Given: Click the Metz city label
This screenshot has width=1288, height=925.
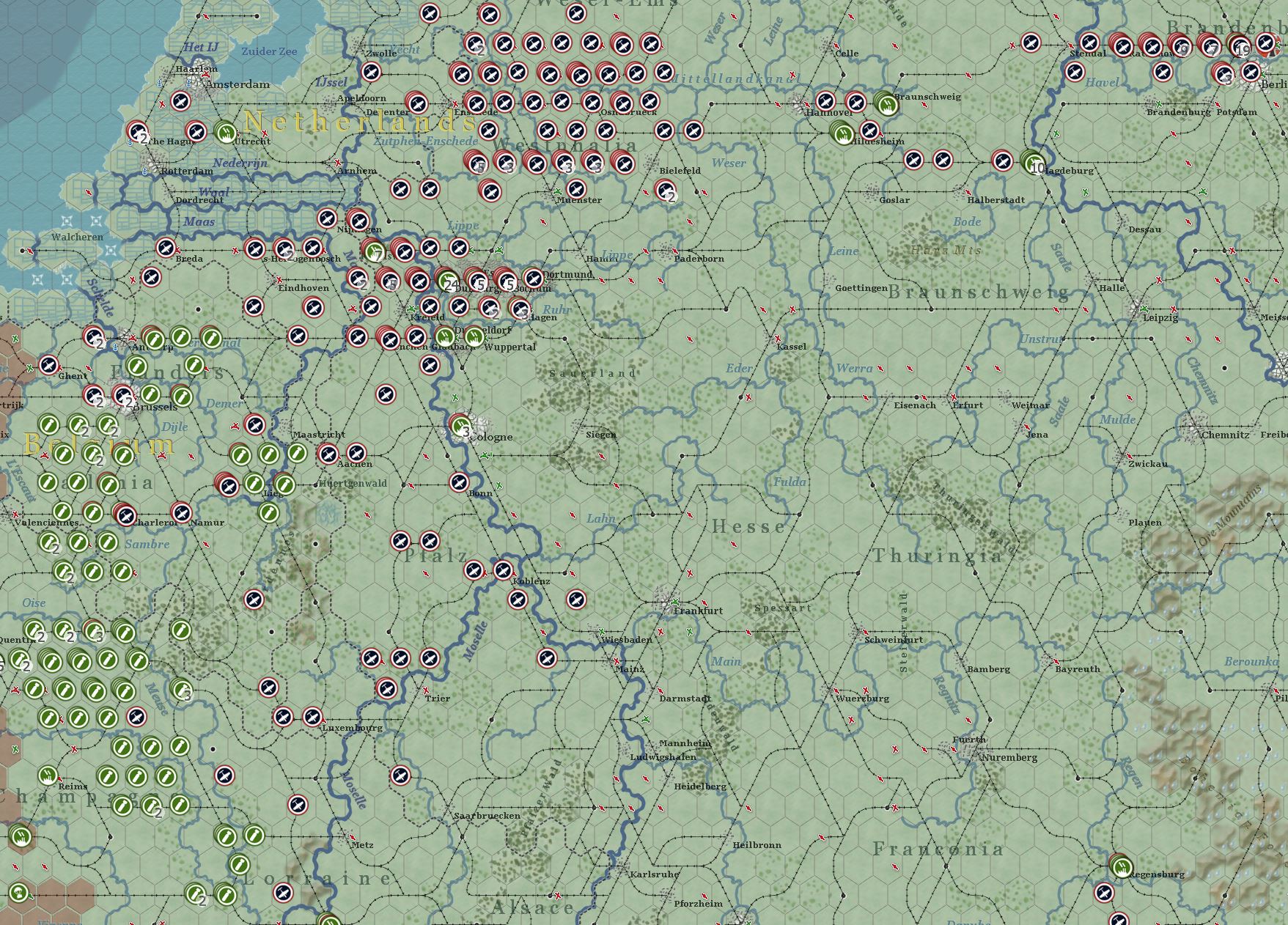Looking at the screenshot, I should tap(362, 845).
